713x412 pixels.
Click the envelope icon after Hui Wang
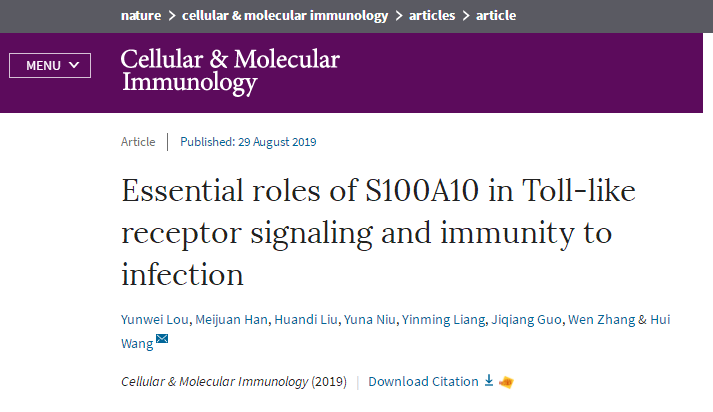coord(162,342)
